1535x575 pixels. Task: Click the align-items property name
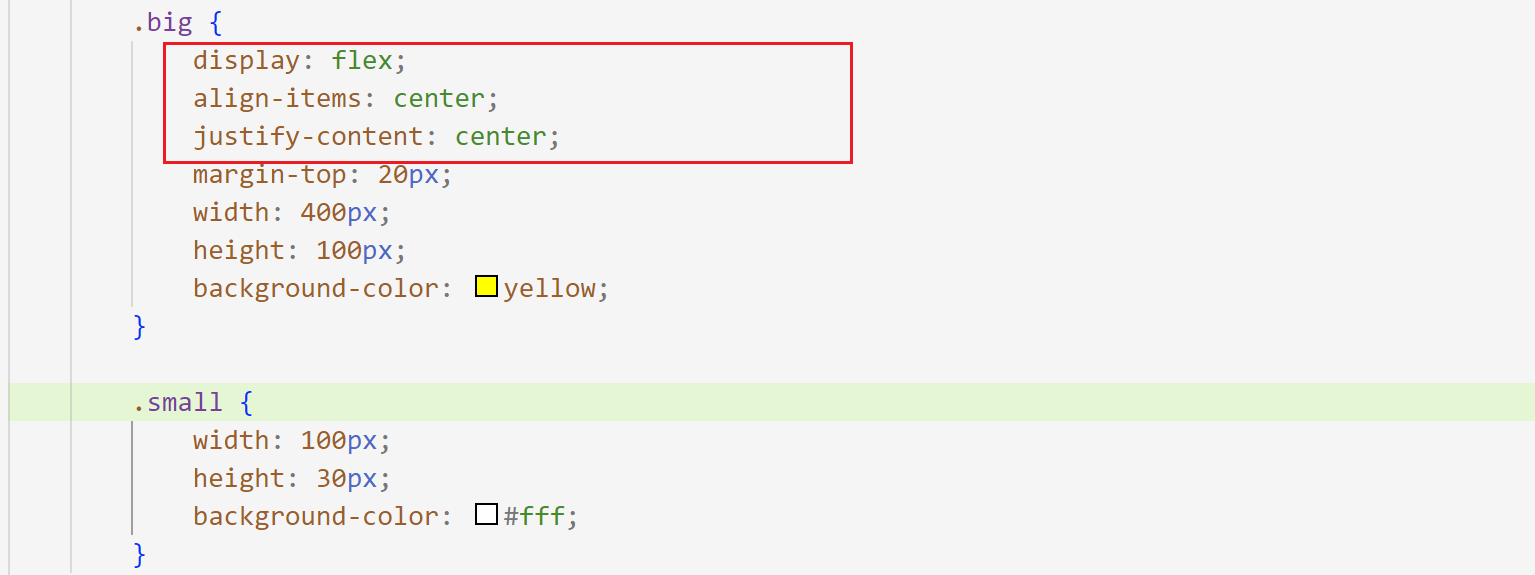(x=277, y=99)
